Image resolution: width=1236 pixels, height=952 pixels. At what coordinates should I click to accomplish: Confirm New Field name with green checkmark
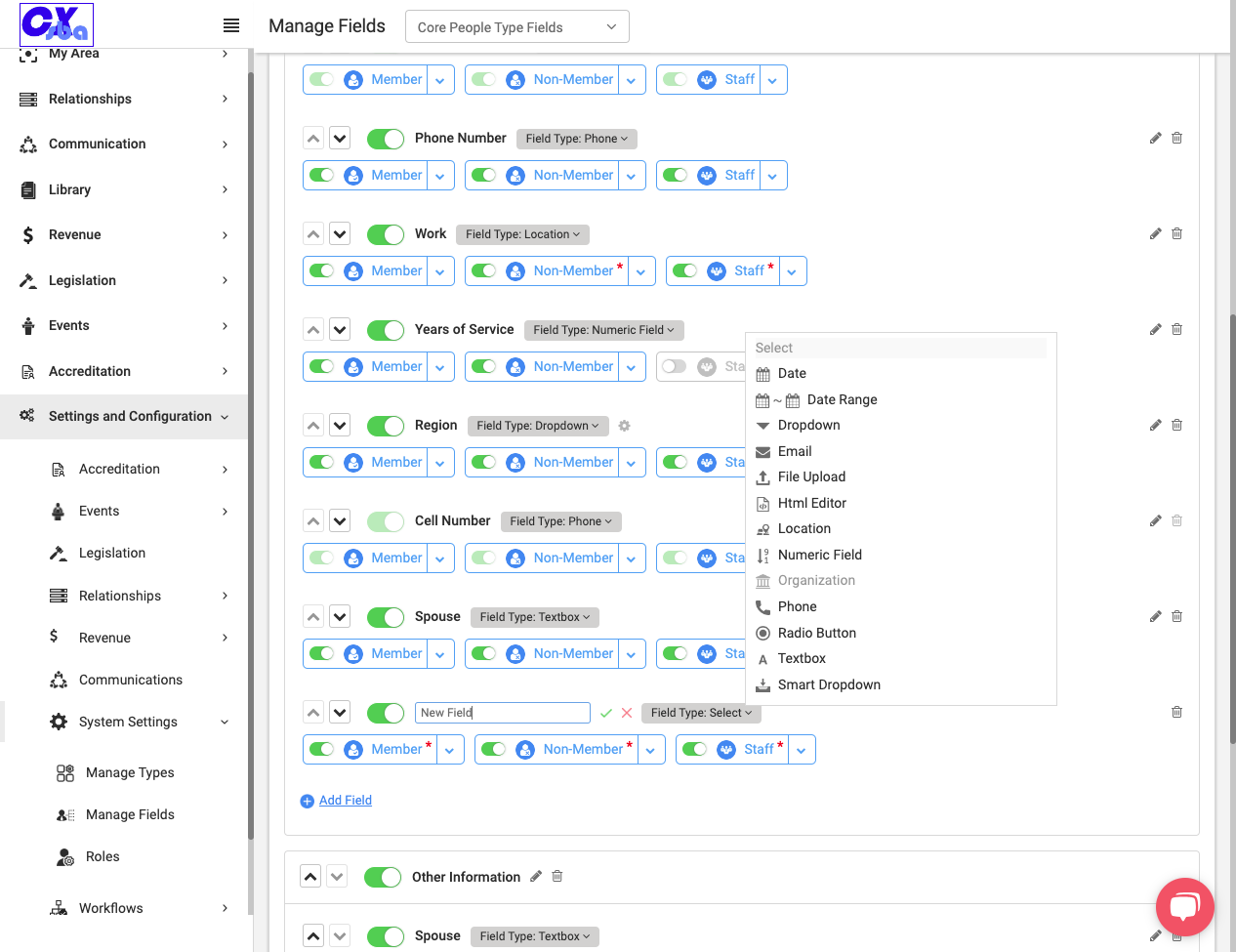click(x=606, y=713)
